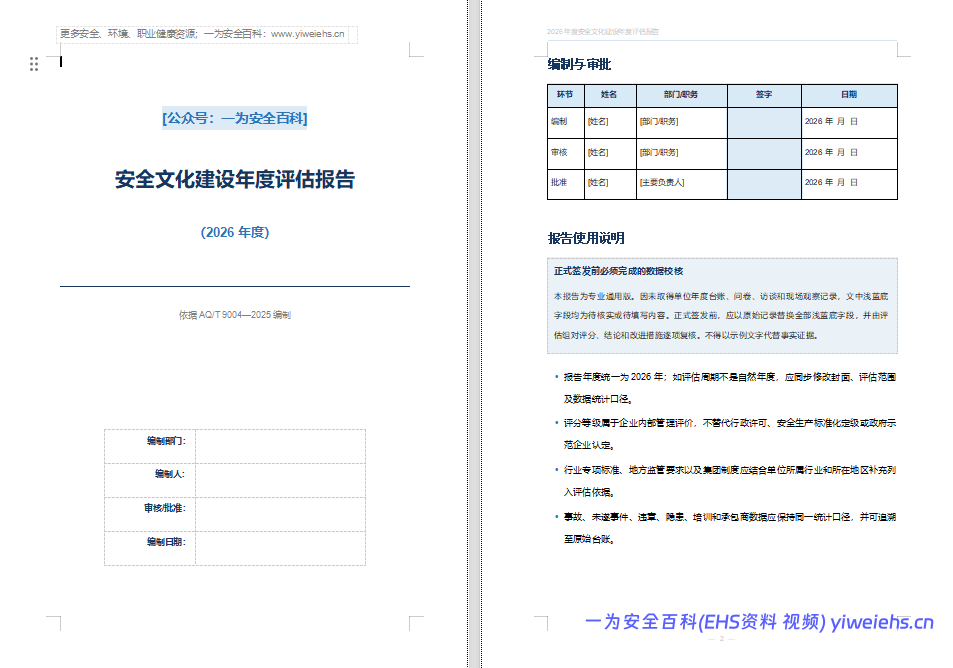Click the 姓名 column header
This screenshot has width=953, height=668.
click(x=609, y=95)
